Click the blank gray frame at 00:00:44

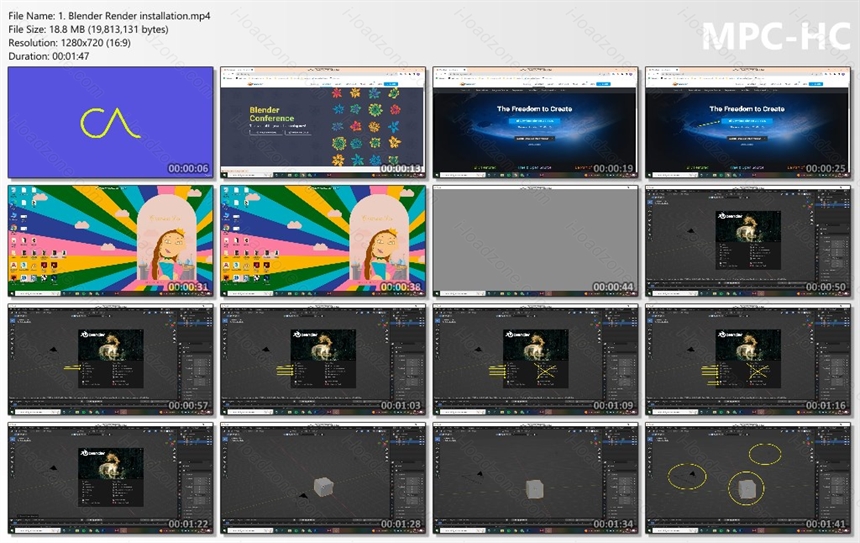535,241
